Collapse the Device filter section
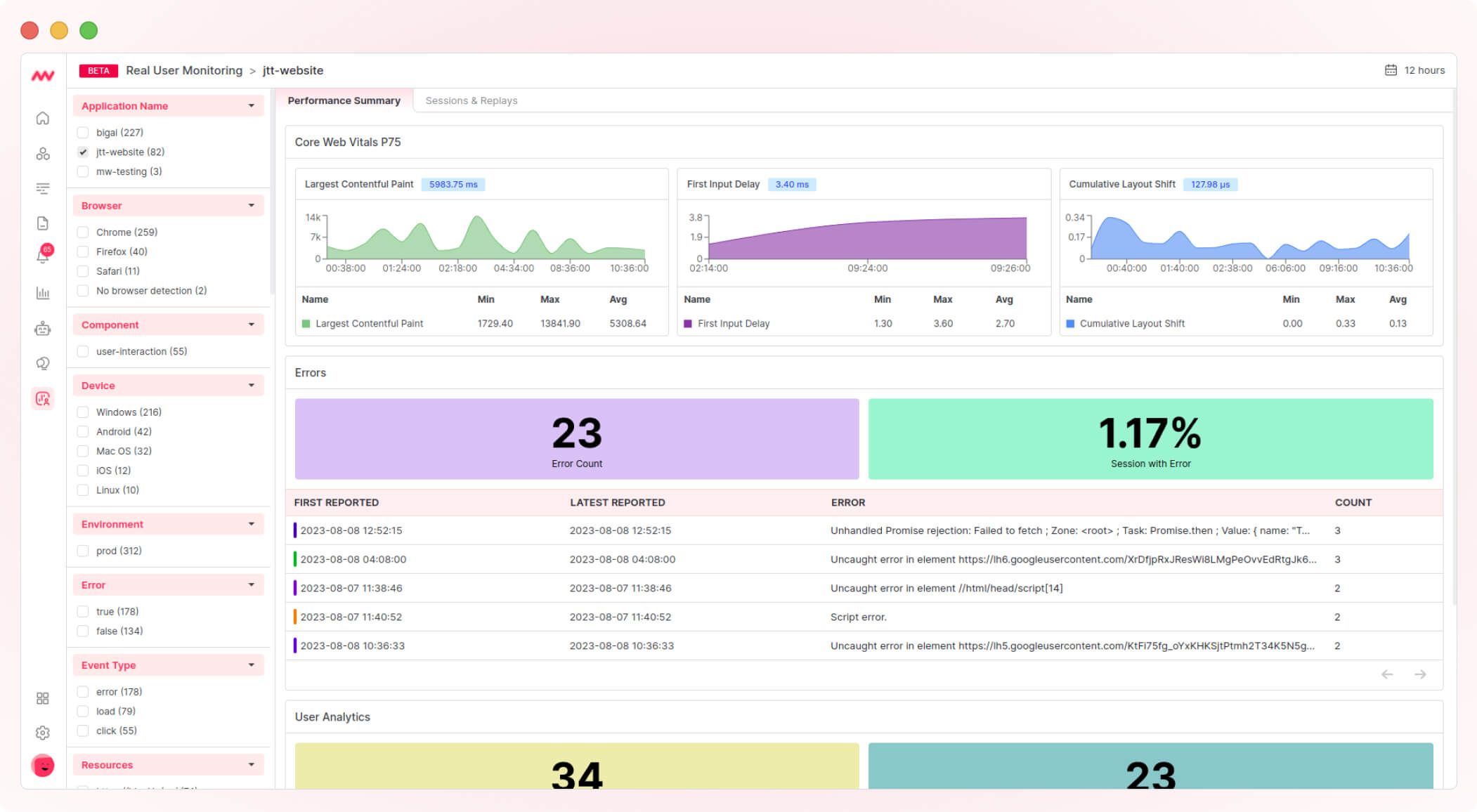 [x=252, y=385]
